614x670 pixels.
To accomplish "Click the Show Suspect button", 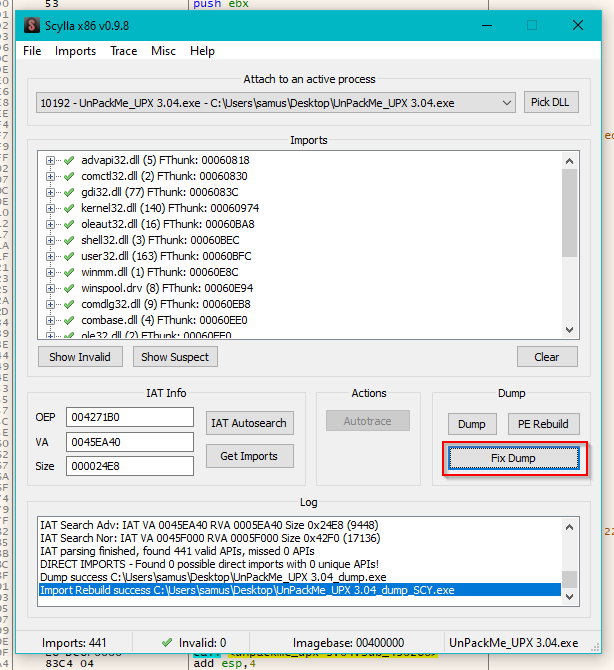I will click(175, 357).
